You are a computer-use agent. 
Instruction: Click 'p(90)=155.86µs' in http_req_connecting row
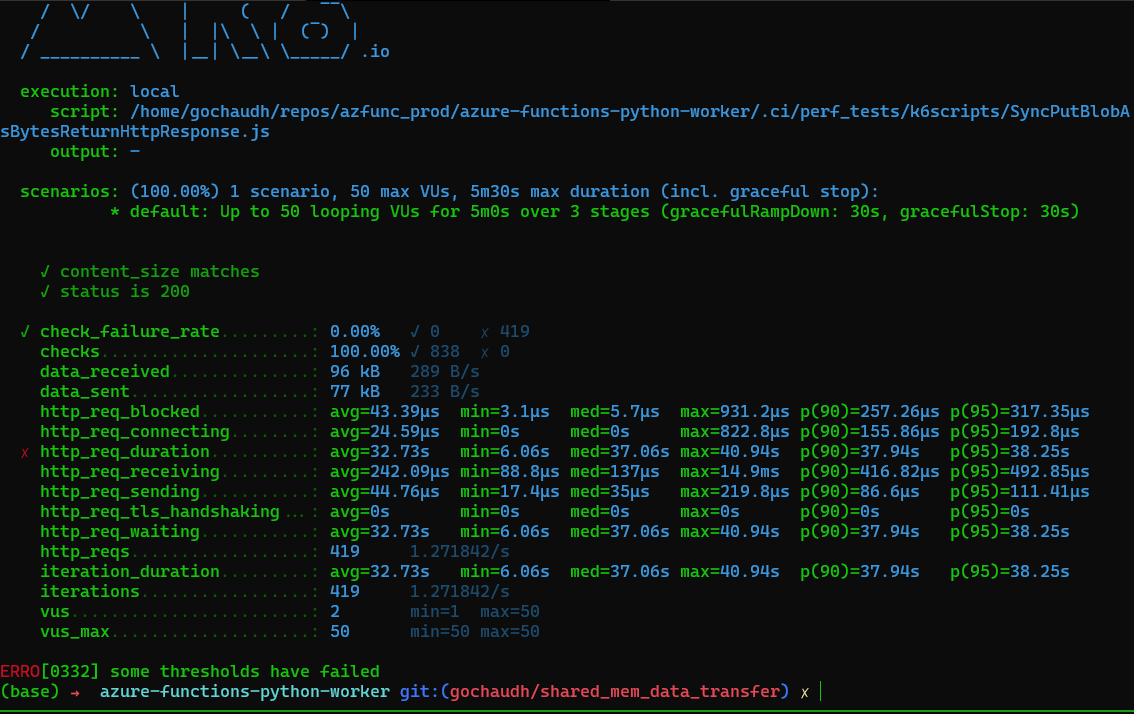click(x=870, y=432)
